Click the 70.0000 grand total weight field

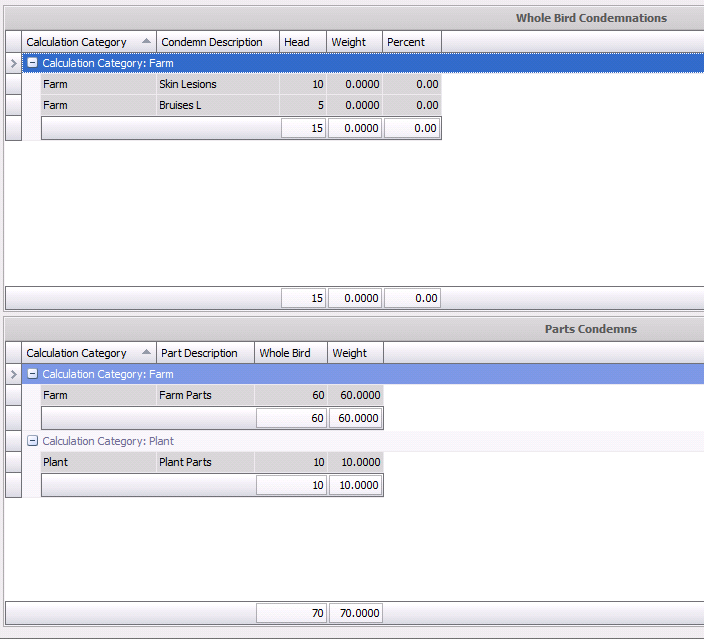(x=355, y=613)
